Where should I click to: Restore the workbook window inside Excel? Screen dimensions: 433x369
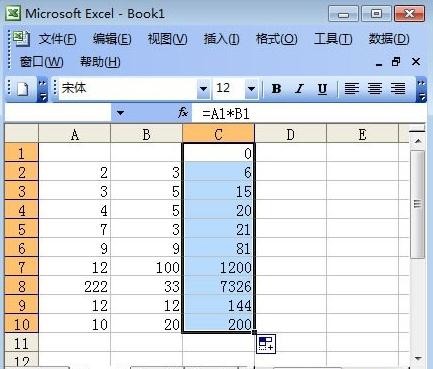(396, 62)
